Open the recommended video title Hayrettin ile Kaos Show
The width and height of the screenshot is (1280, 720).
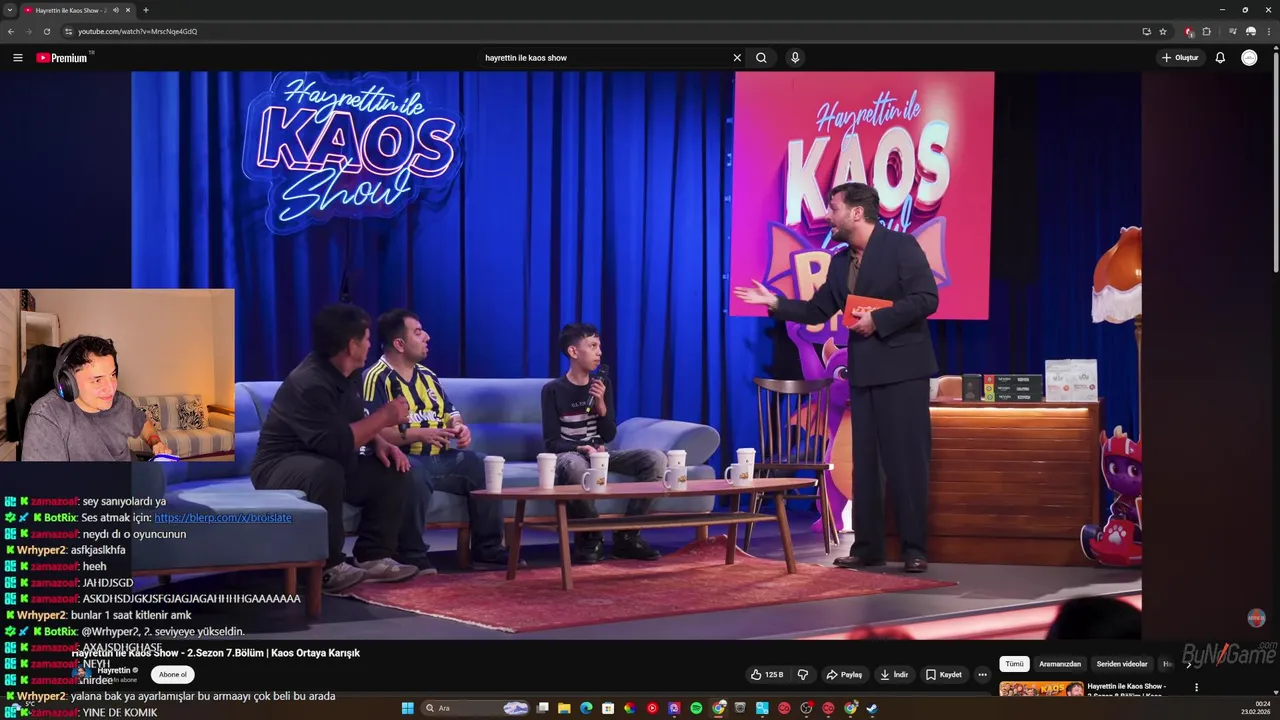coord(1126,686)
